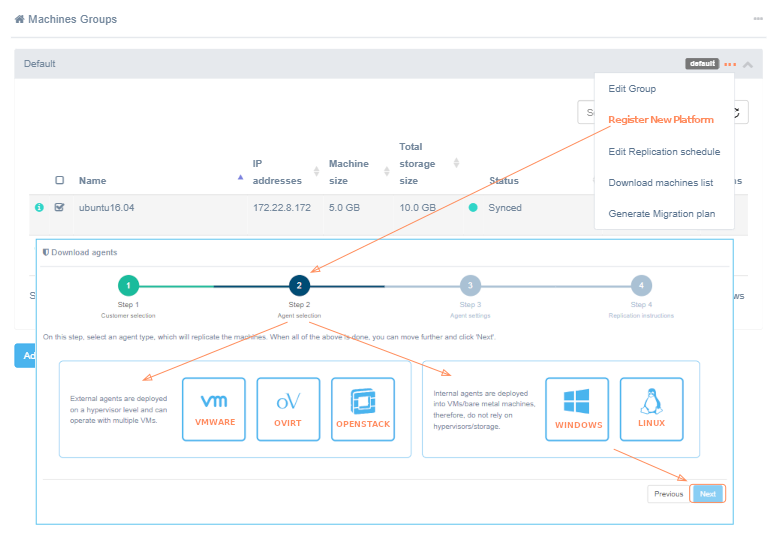This screenshot has width=774, height=554.
Task: Choose Edit Group from dropdown menu
Action: [x=632, y=89]
